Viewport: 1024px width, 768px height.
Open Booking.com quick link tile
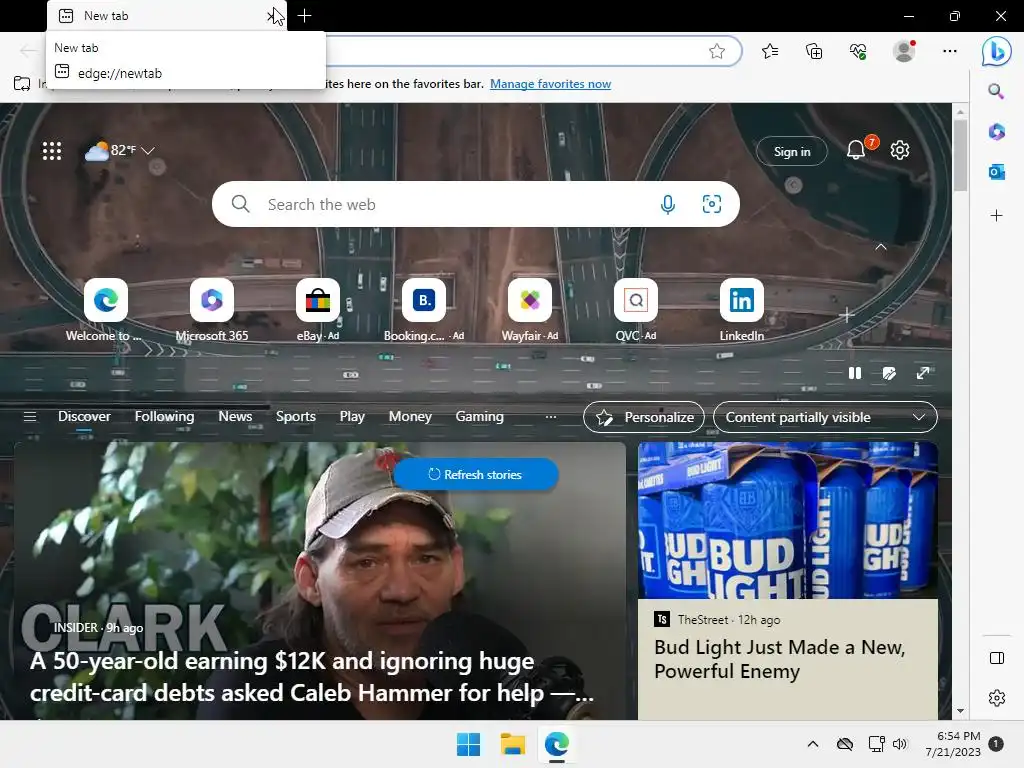424,300
